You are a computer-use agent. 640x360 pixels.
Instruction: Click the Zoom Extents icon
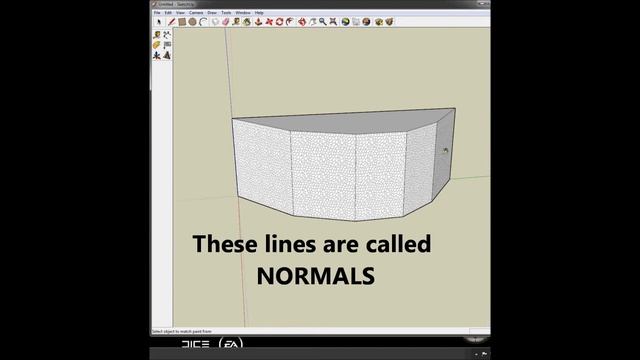pyautogui.click(x=333, y=22)
